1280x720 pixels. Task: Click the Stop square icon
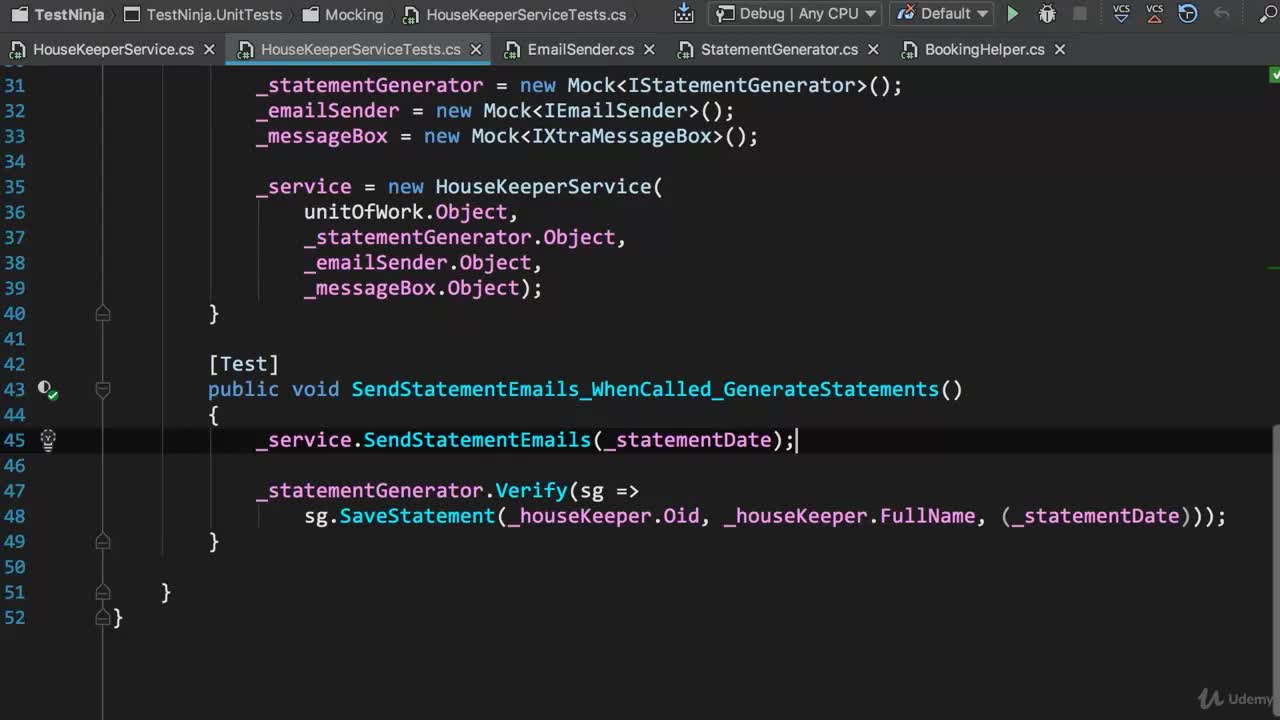[x=1080, y=14]
